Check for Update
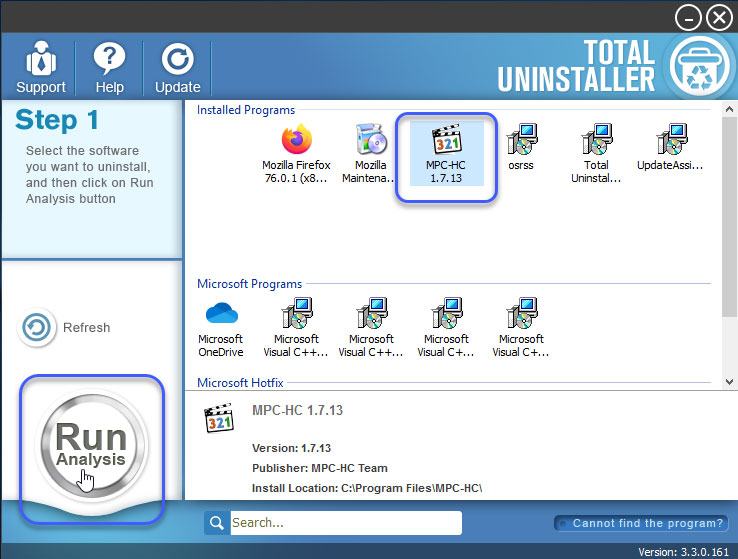Image resolution: width=738 pixels, height=559 pixels. point(177,68)
